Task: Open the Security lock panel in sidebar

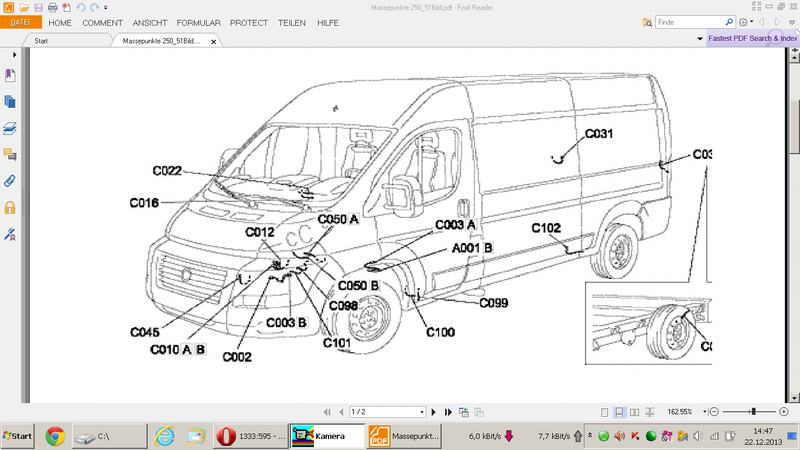Action: click(10, 208)
